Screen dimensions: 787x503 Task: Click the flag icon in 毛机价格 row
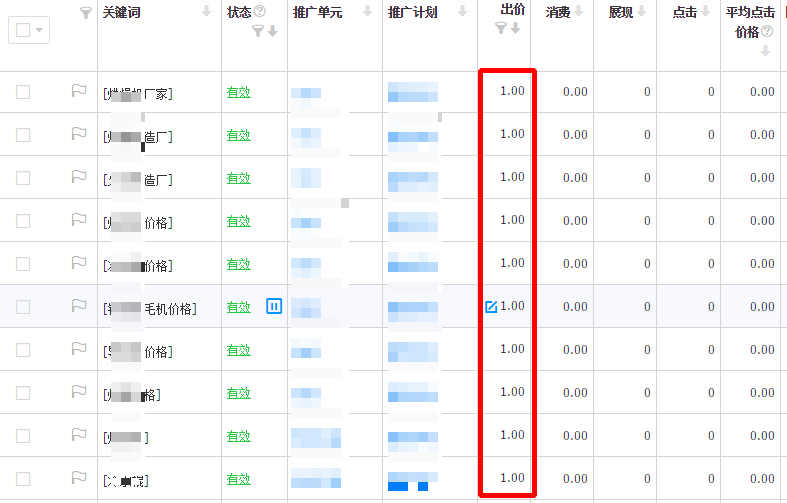pos(78,307)
